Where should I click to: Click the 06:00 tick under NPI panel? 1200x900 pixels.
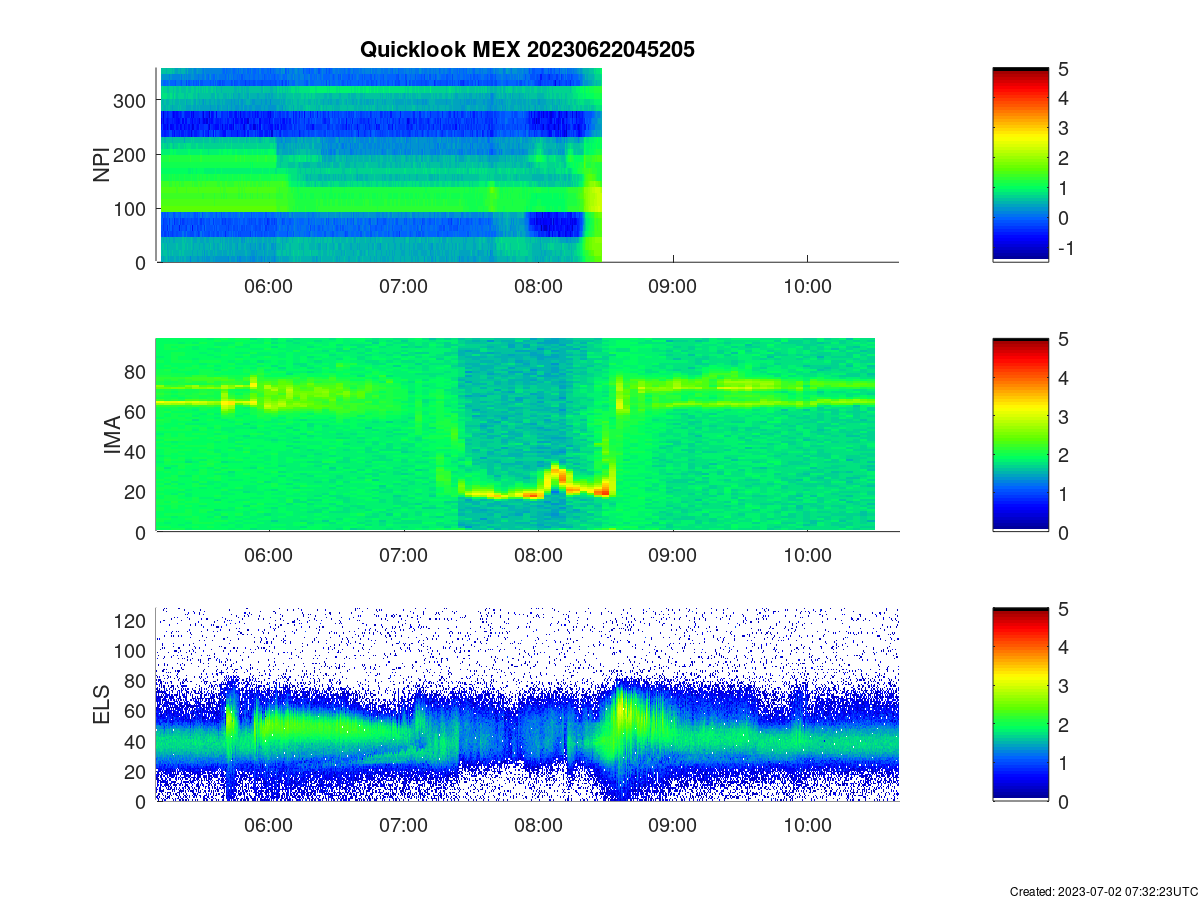tap(269, 286)
